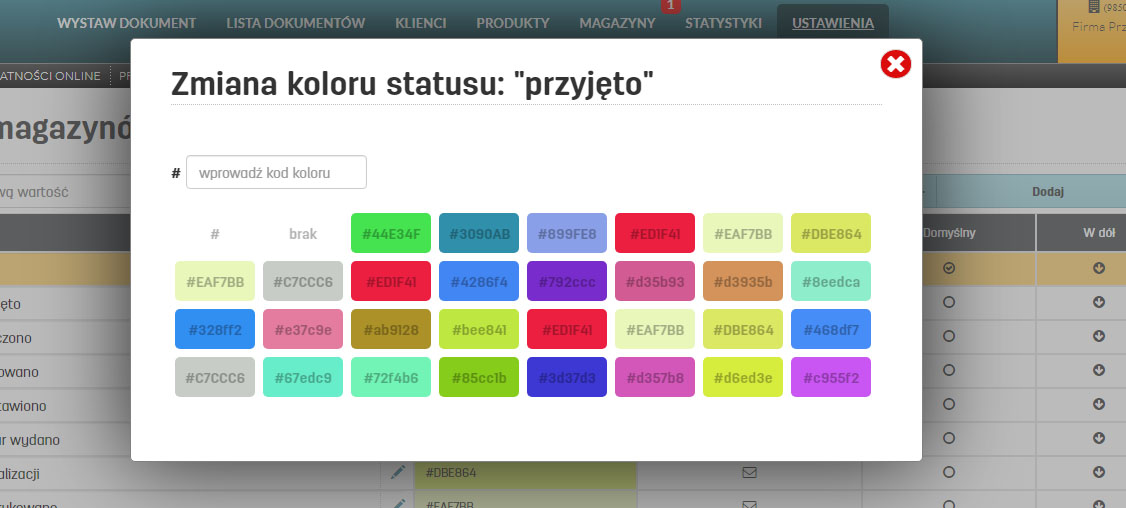The image size is (1126, 508).
Task: Click the envelope icon in the 'alizacji' row
Action: [x=749, y=472]
